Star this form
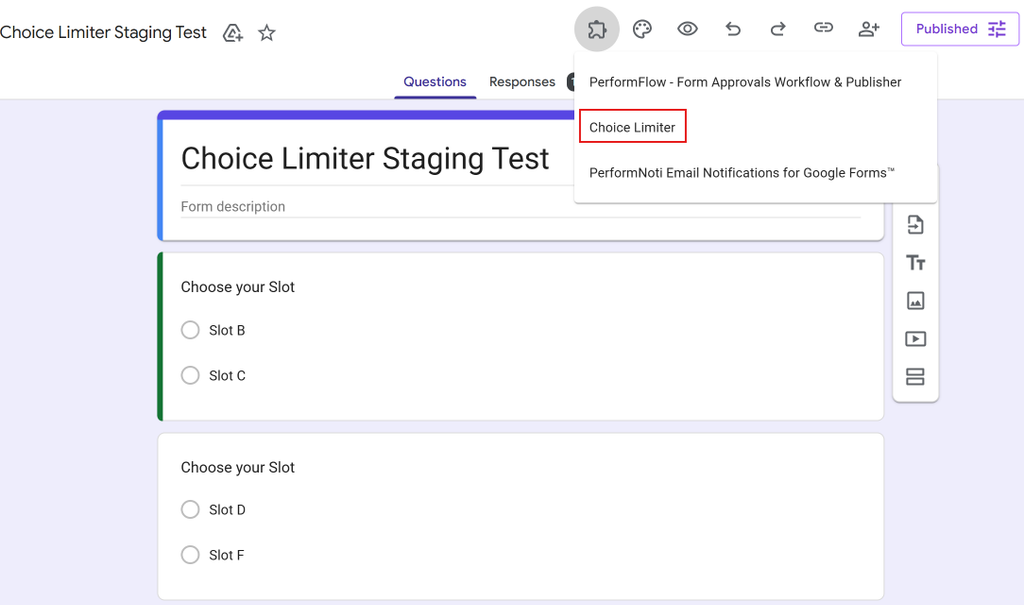This screenshot has height=605, width=1024. (x=266, y=33)
